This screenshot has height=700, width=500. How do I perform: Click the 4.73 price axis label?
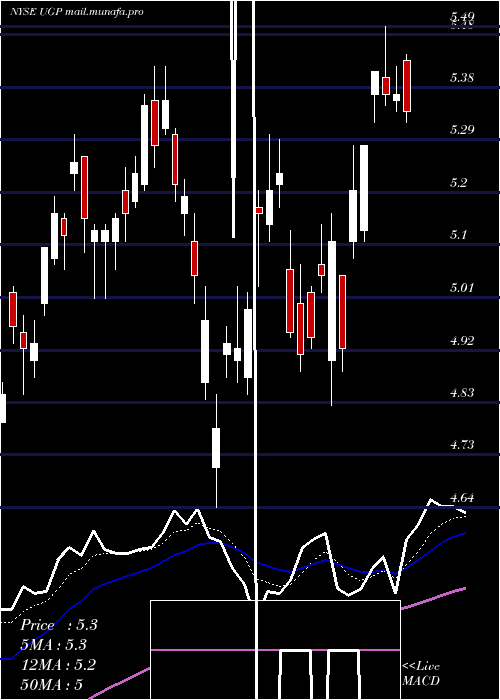click(462, 445)
